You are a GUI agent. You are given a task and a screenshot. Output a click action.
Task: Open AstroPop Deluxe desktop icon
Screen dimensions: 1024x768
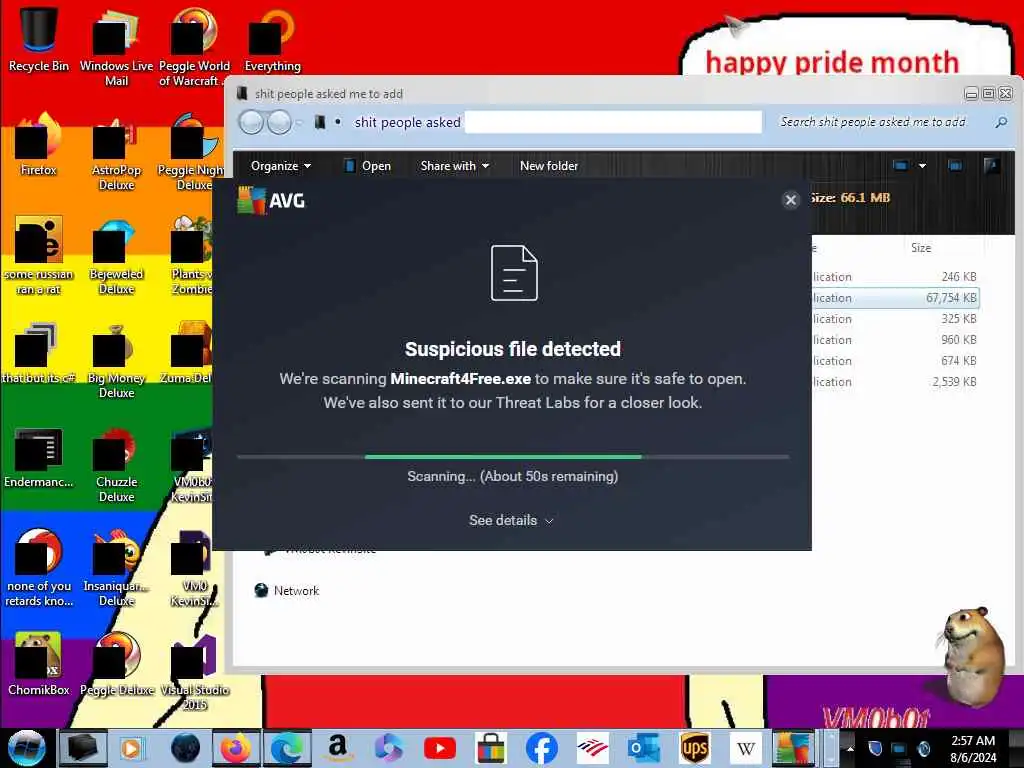point(116,152)
